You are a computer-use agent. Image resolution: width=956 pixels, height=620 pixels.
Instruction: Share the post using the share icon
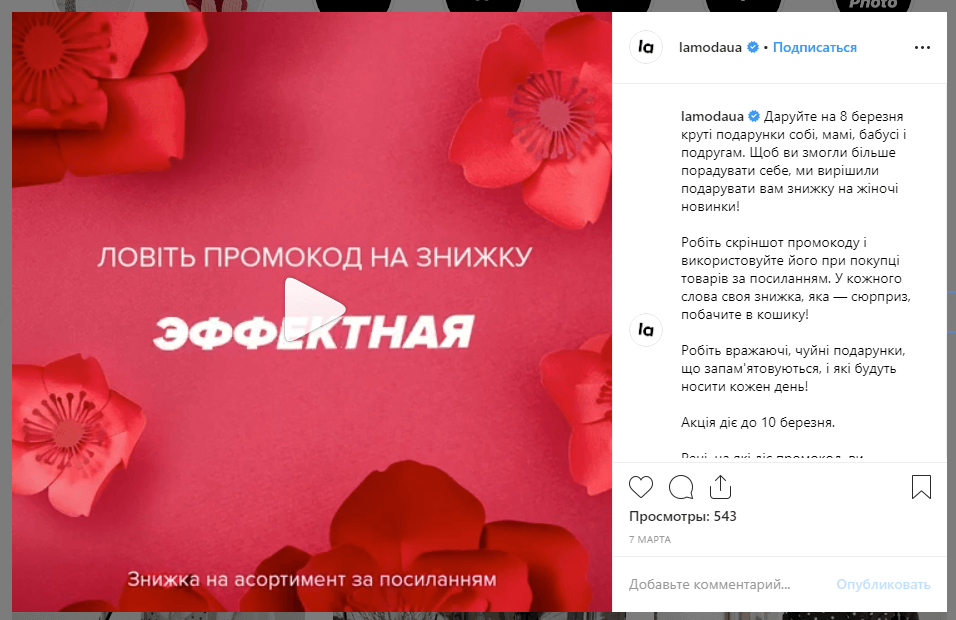(x=721, y=486)
